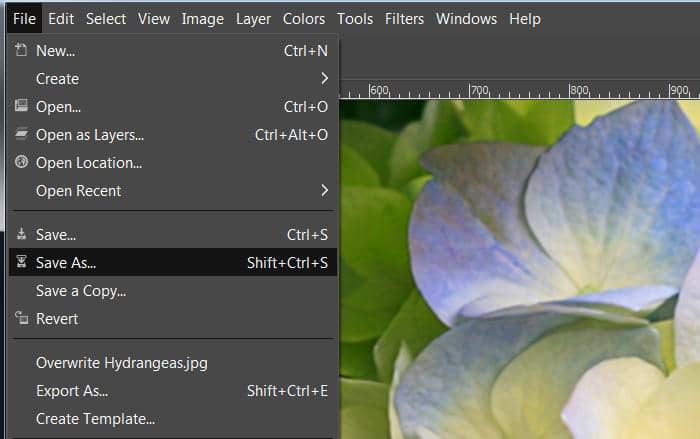Open the Windows menu

point(466,19)
